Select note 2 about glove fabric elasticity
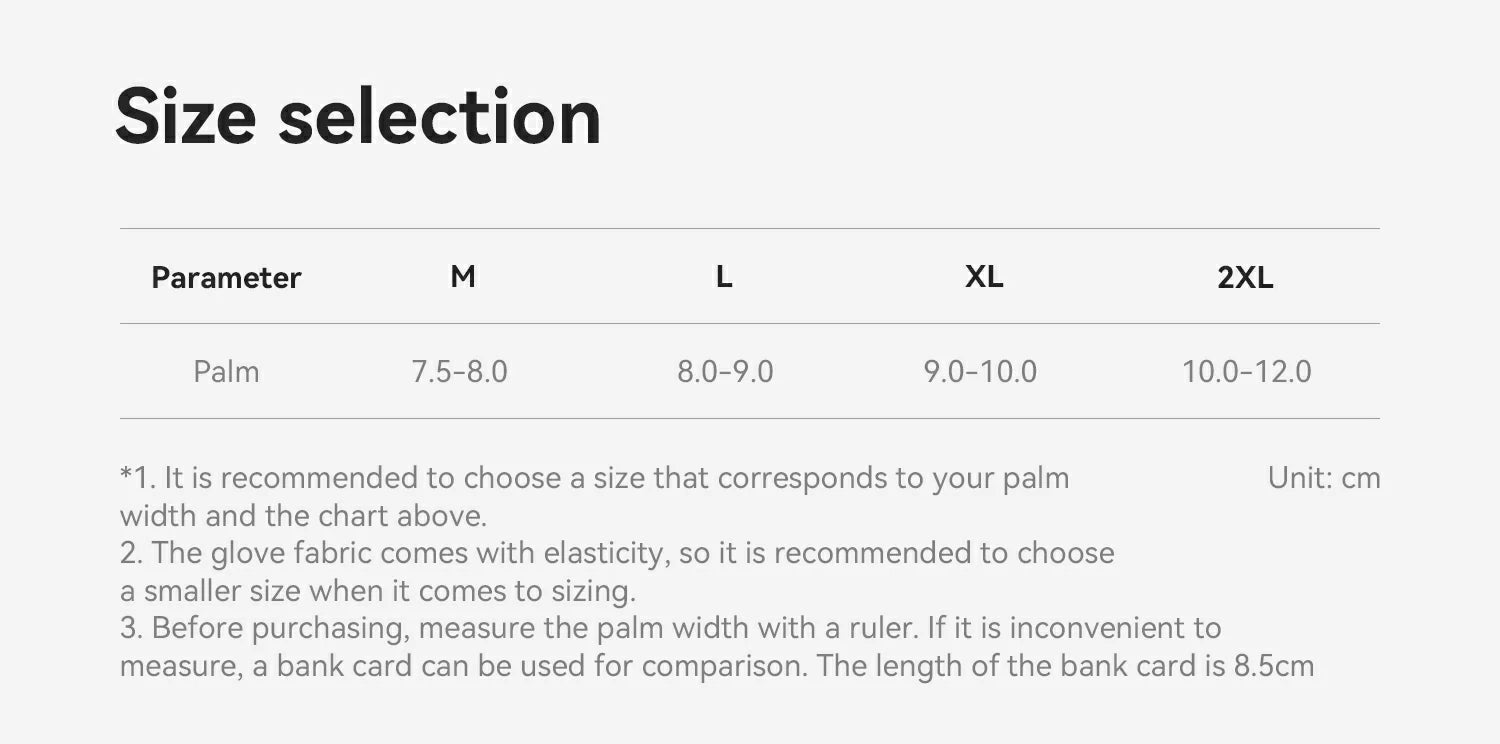Screen dimensions: 1500x744 pyautogui.click(x=617, y=553)
